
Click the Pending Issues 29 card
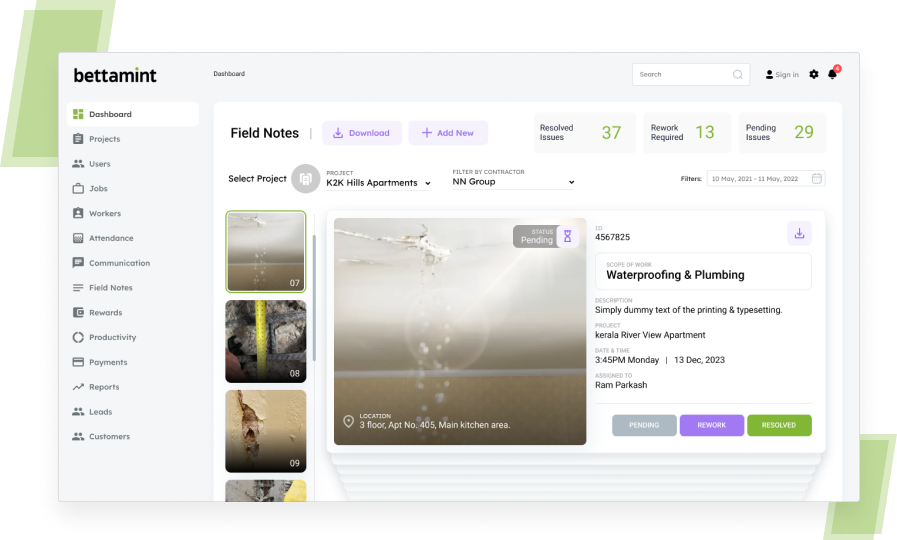point(782,133)
